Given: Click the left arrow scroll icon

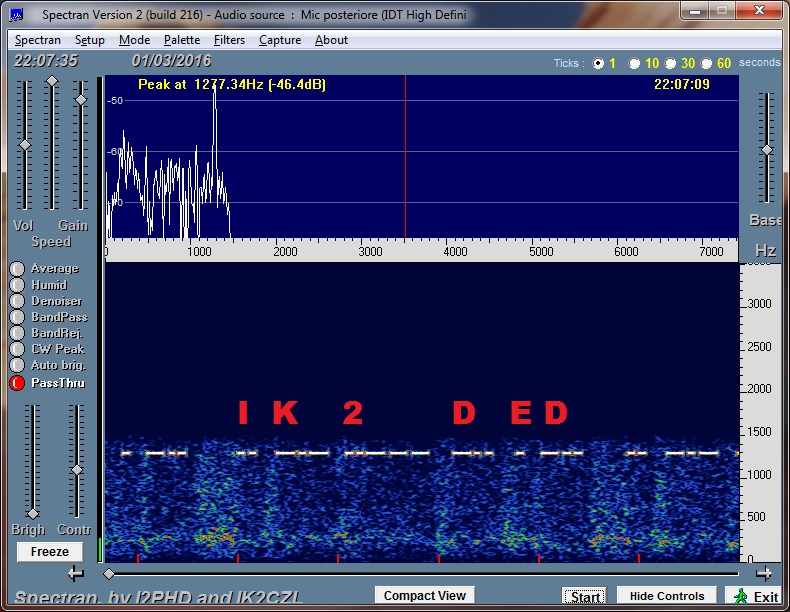Looking at the screenshot, I should click(x=76, y=573).
